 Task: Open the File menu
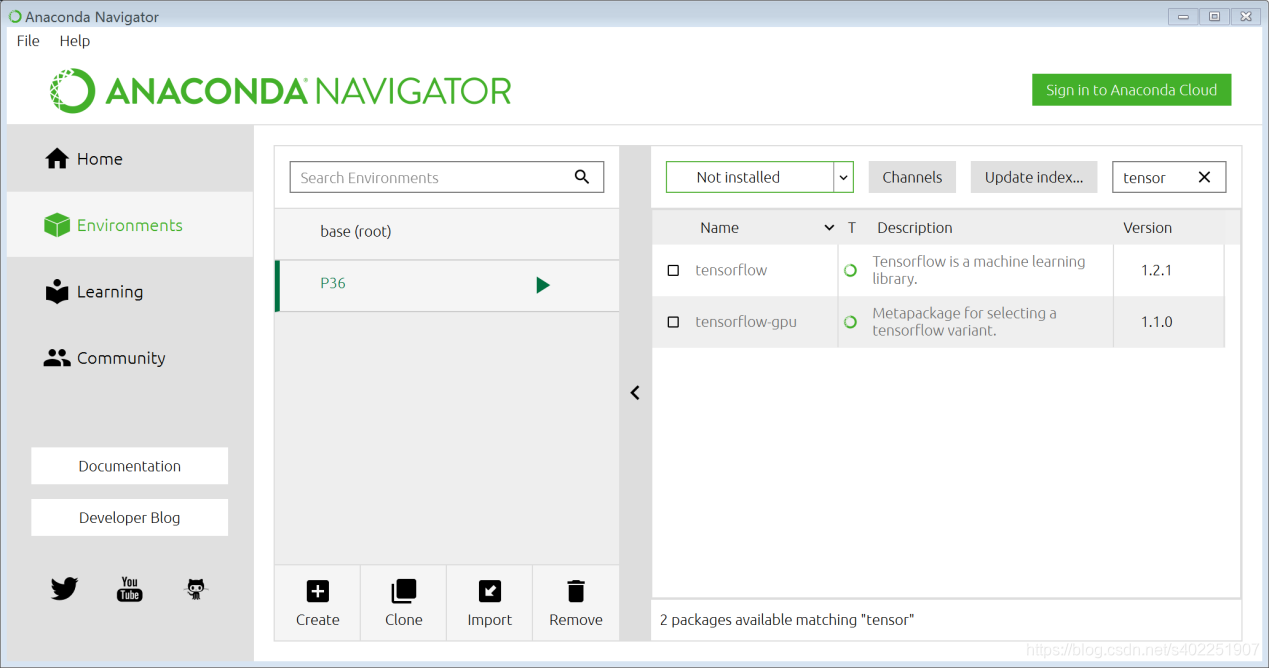(x=28, y=41)
